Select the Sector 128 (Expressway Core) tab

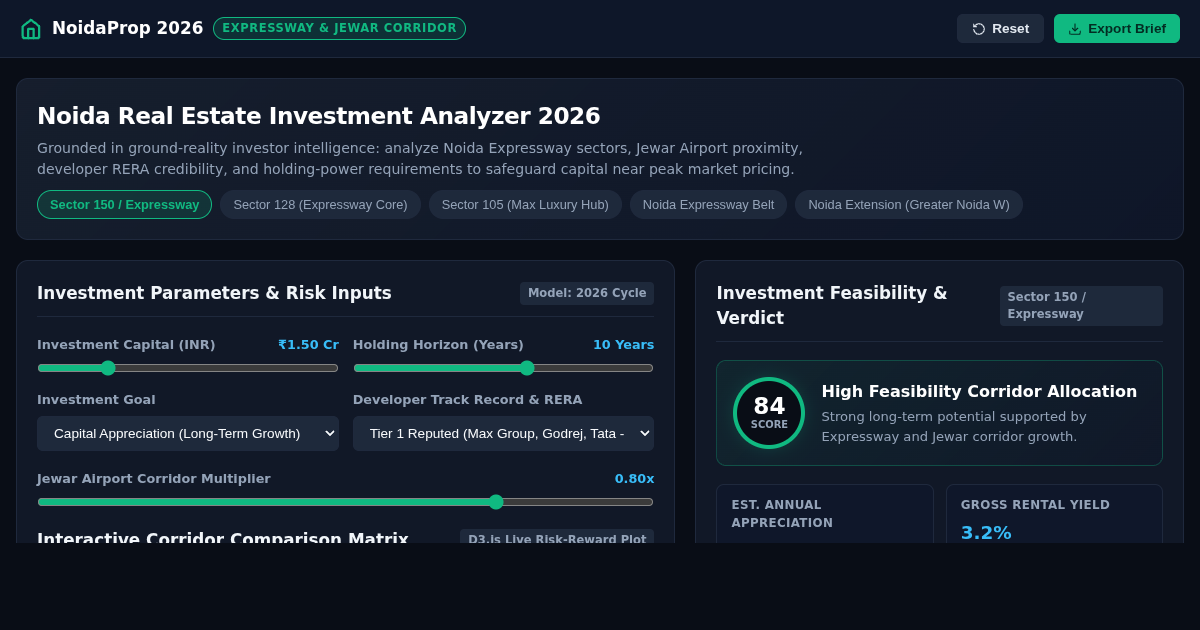pos(320,205)
